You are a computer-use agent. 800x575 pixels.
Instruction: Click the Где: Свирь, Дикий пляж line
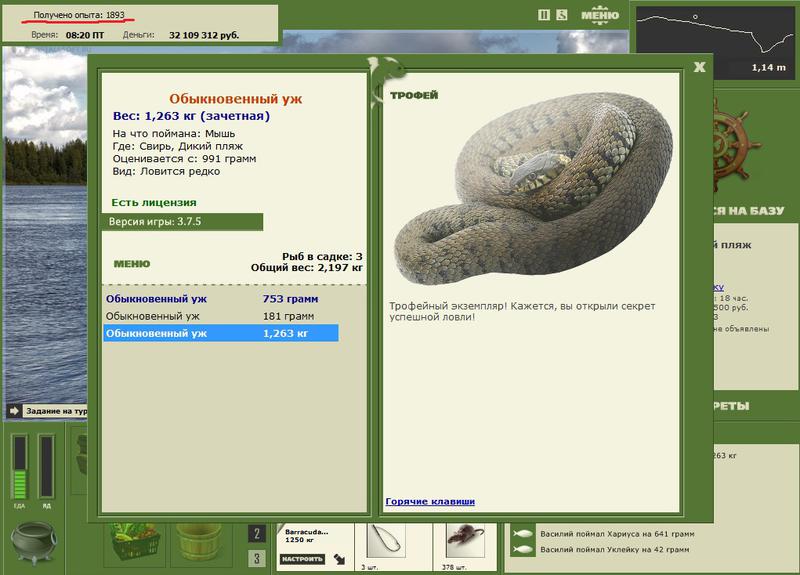point(178,146)
